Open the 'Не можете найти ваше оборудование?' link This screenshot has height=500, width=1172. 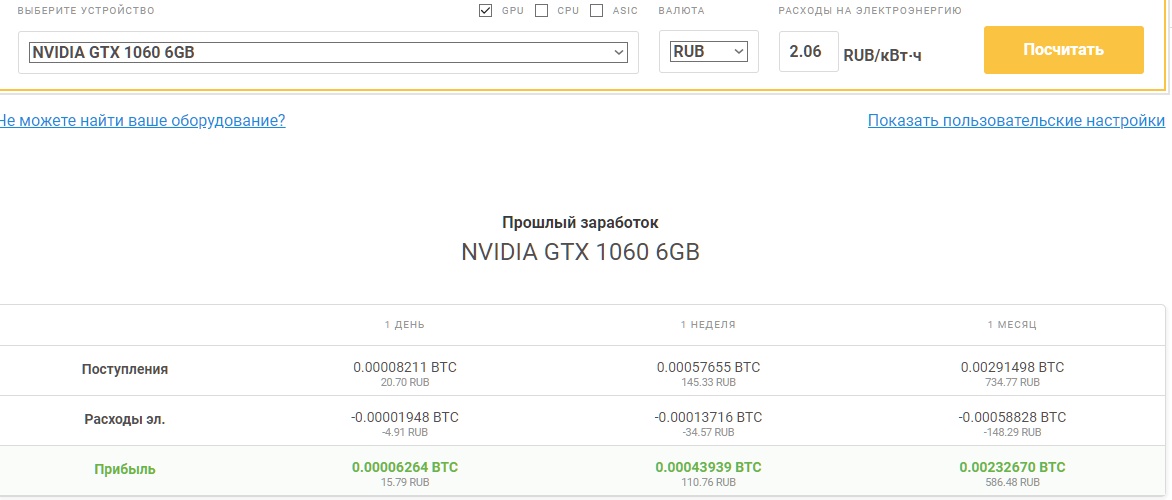[142, 120]
